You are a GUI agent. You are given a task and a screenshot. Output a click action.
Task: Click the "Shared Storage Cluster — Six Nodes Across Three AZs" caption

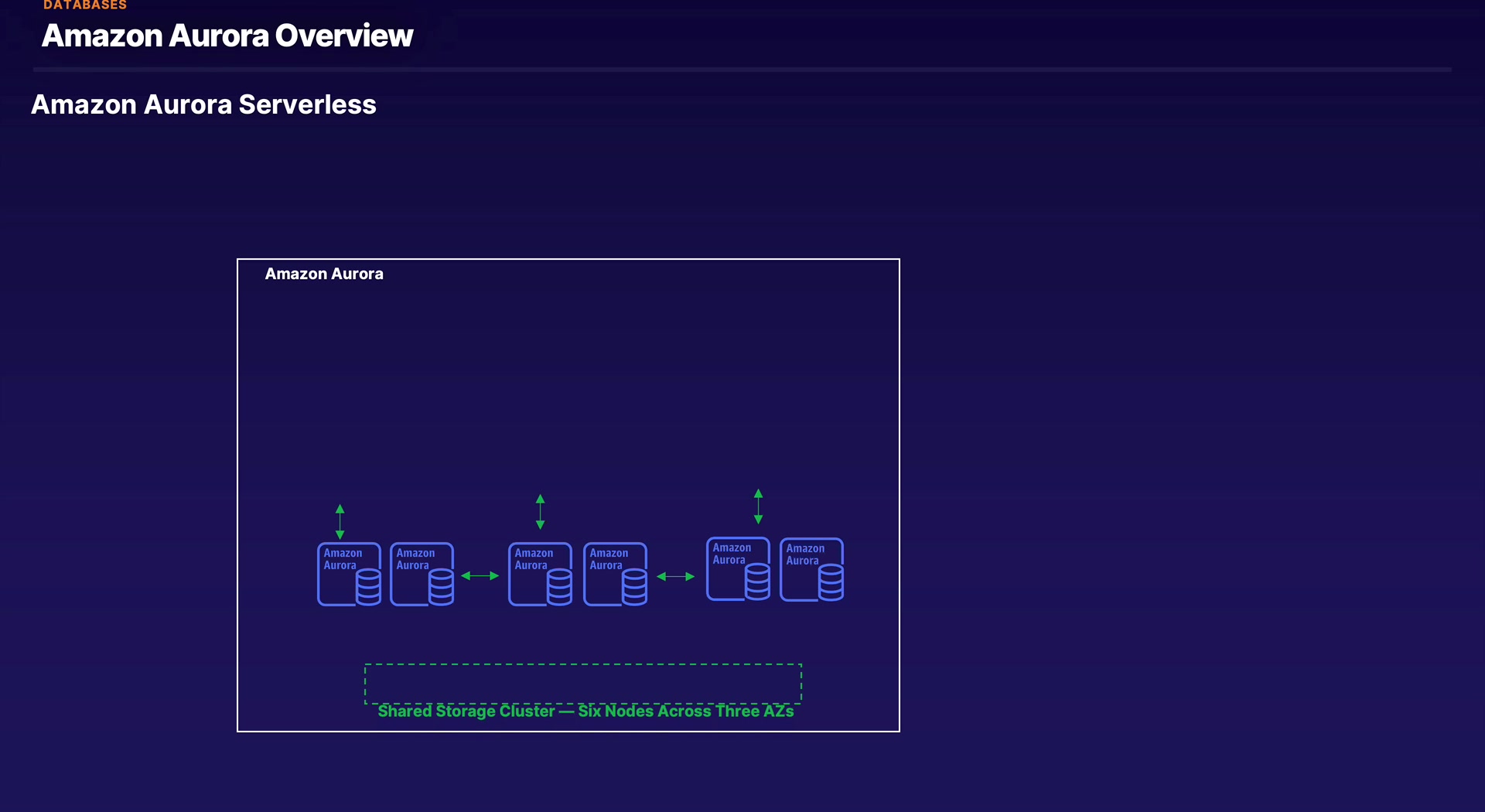pos(585,711)
